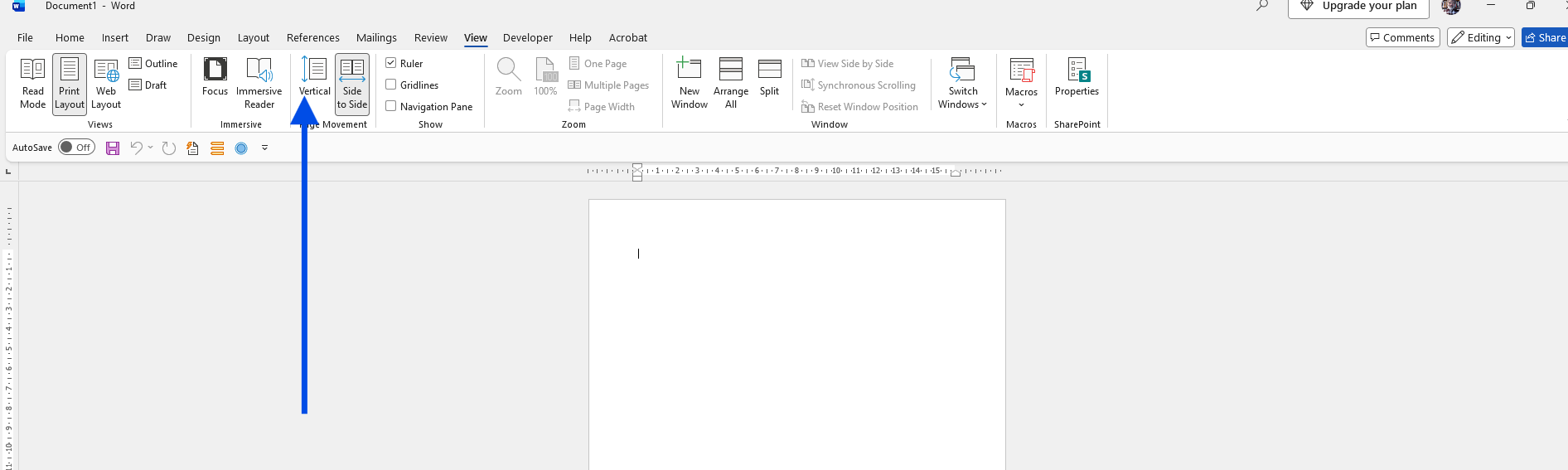
Task: Open the Mailings tab
Action: [376, 37]
